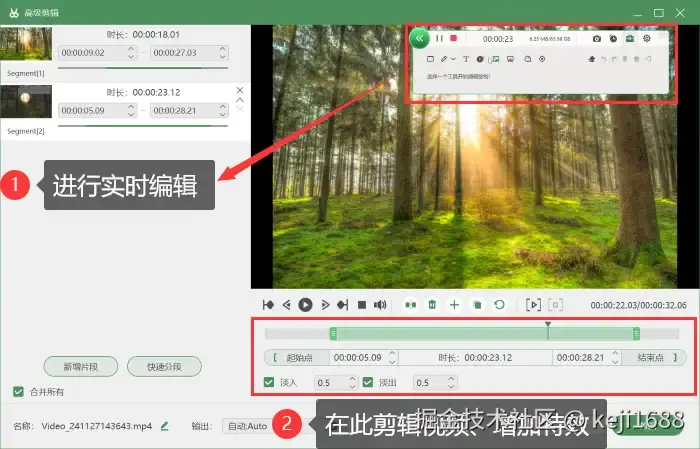Play only the selected bracketed segment
The width and height of the screenshot is (700, 449).
[533, 305]
